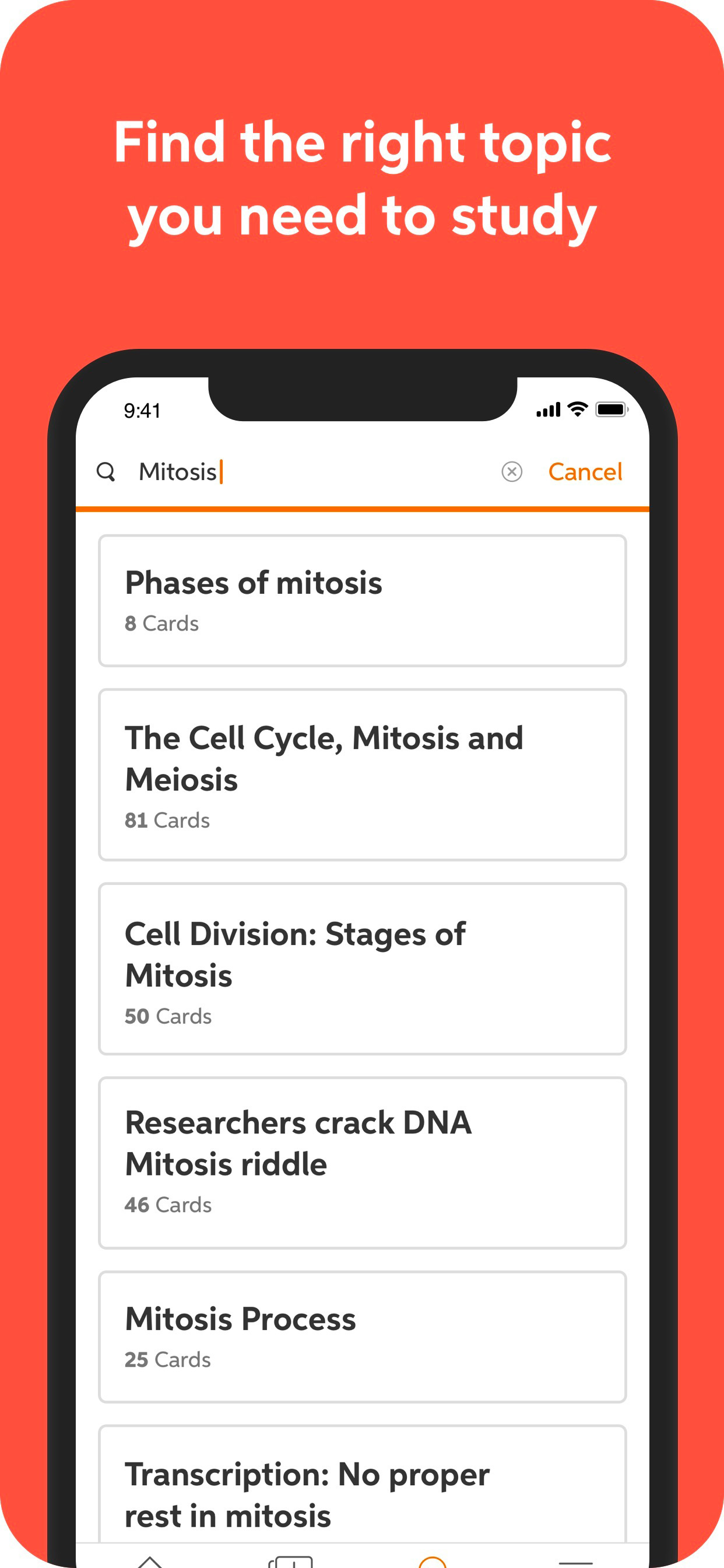Open the menu tab icon at bottom right
Image resolution: width=724 pixels, height=1568 pixels.
(575, 1562)
